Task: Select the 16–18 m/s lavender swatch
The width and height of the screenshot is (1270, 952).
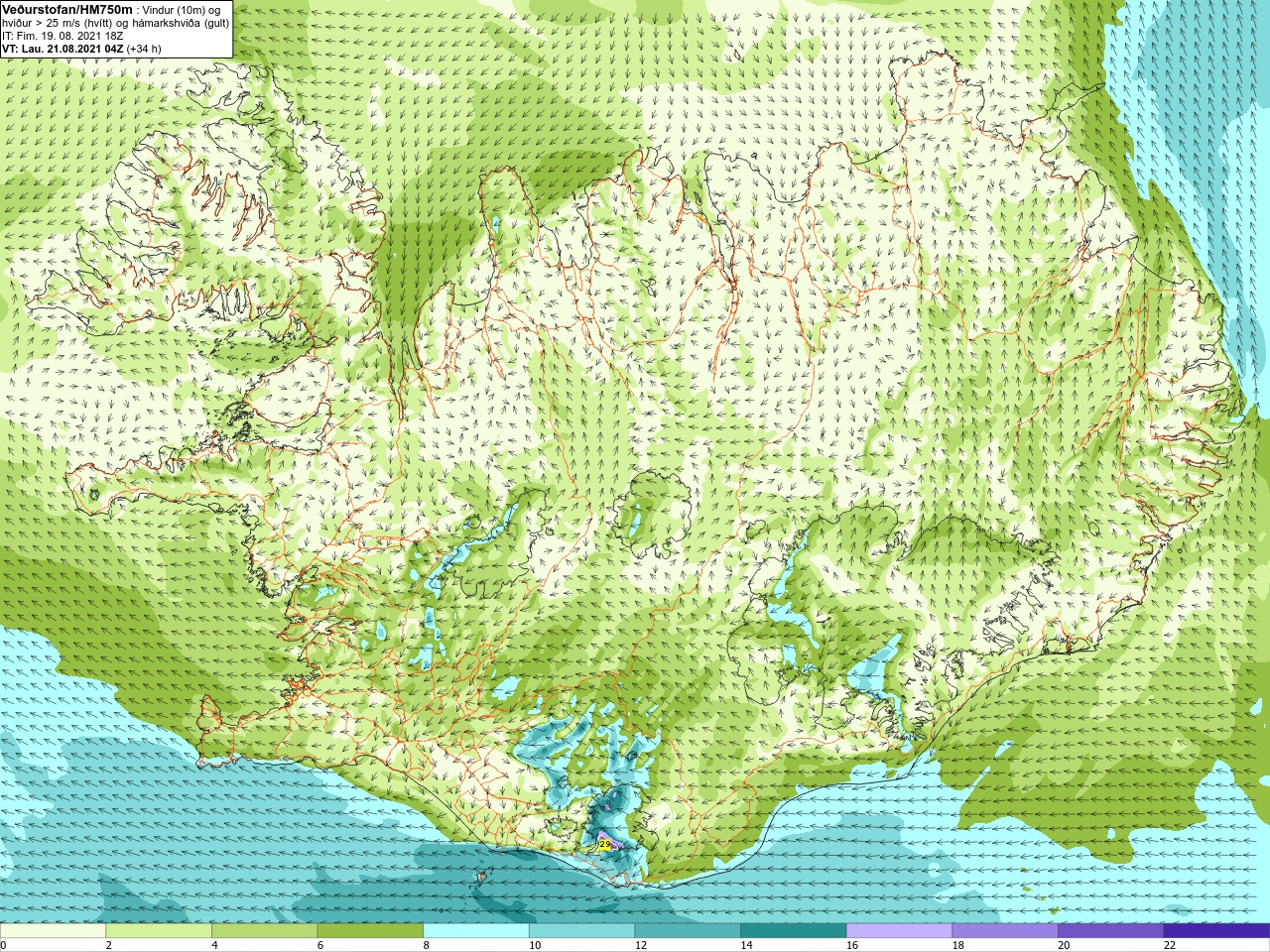Action: (x=899, y=931)
